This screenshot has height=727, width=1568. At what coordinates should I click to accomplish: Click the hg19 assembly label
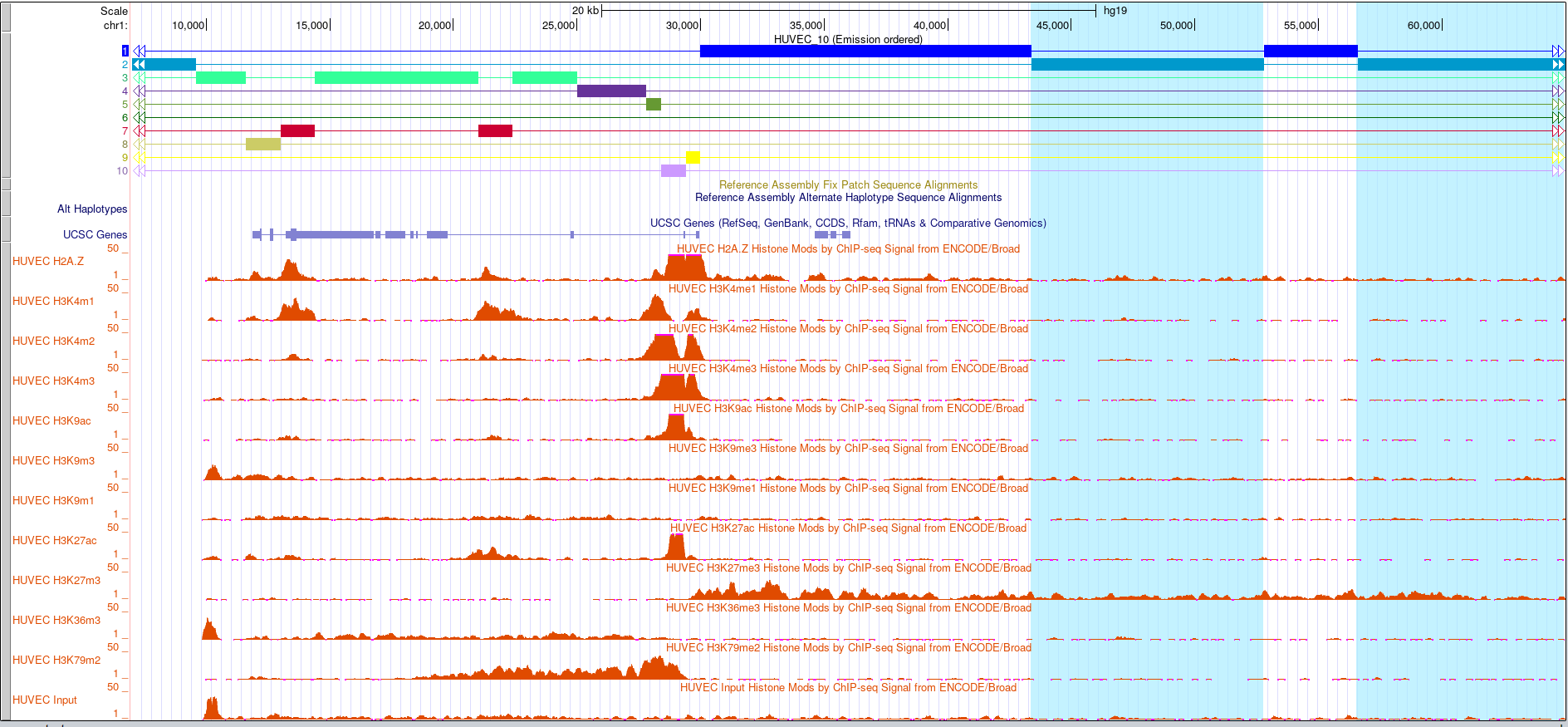[1115, 11]
